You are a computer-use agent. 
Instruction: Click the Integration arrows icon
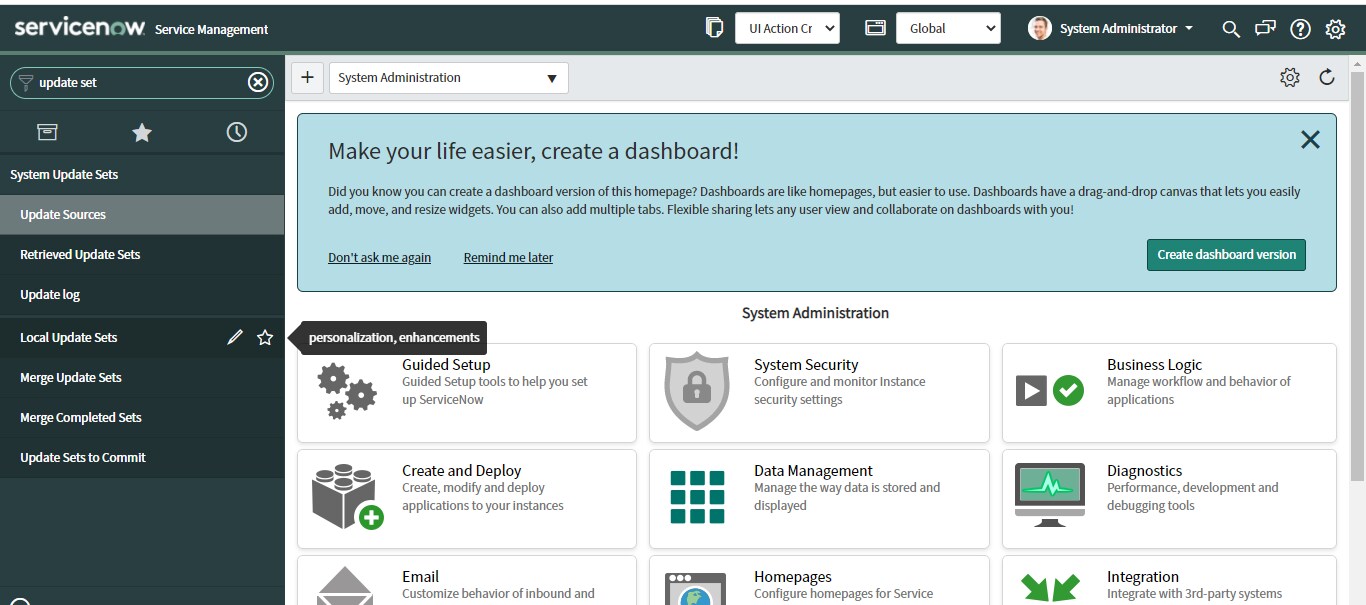[x=1050, y=588]
